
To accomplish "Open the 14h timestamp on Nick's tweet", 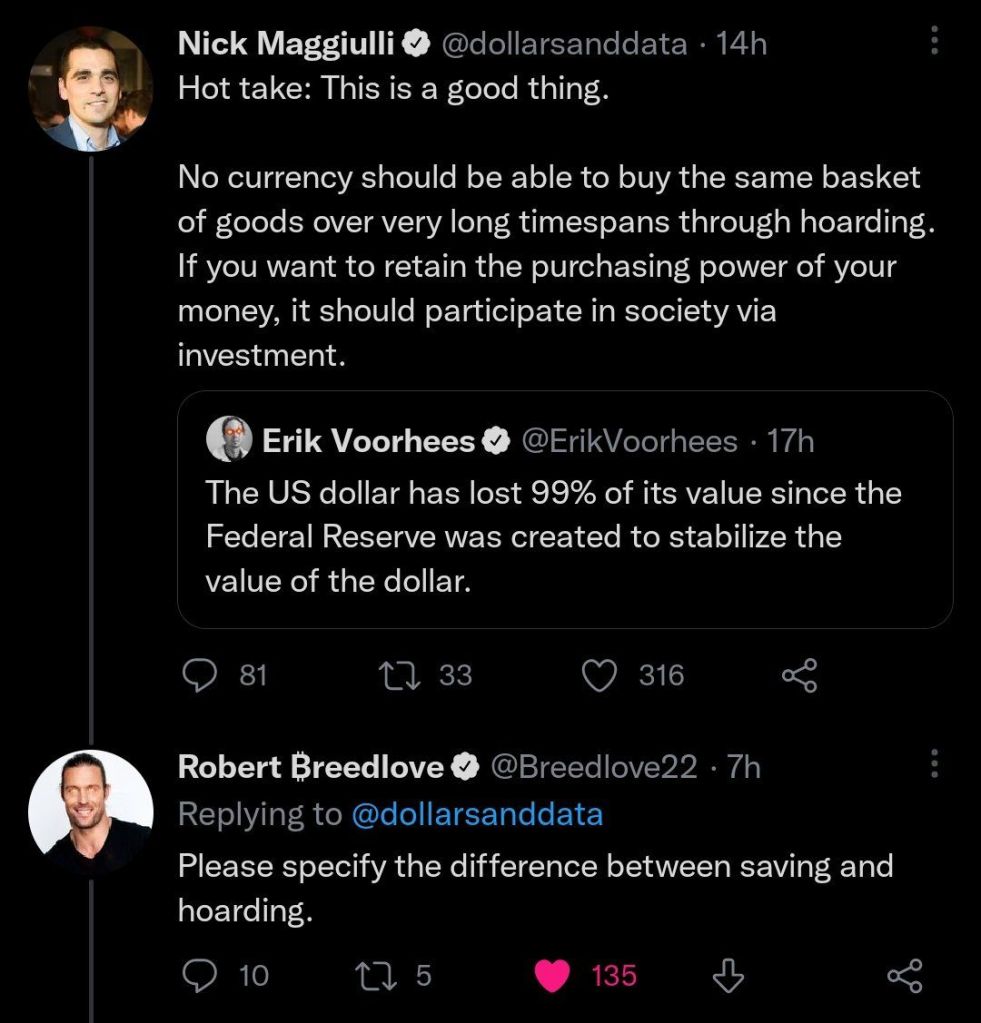I will [x=741, y=43].
